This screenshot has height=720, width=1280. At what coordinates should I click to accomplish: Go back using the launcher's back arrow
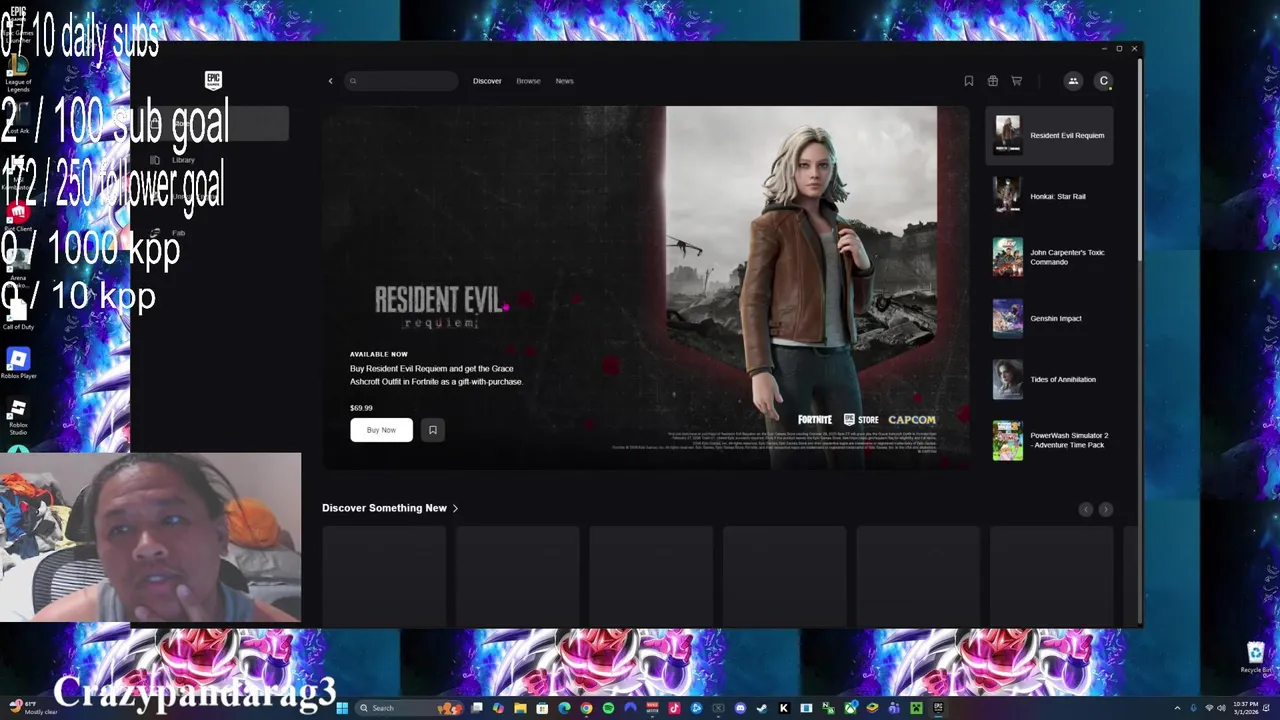(x=330, y=81)
